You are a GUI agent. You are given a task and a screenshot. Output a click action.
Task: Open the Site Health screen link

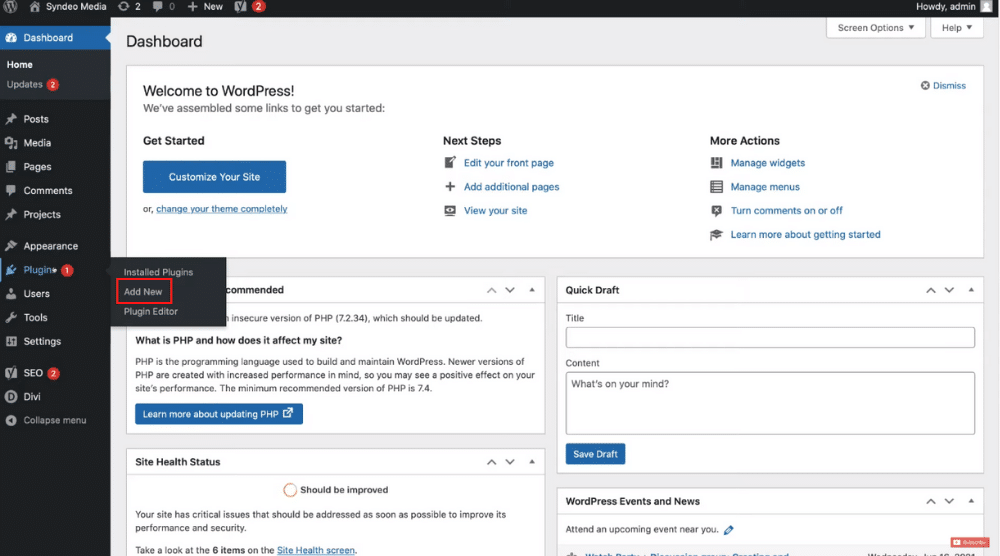tap(316, 550)
